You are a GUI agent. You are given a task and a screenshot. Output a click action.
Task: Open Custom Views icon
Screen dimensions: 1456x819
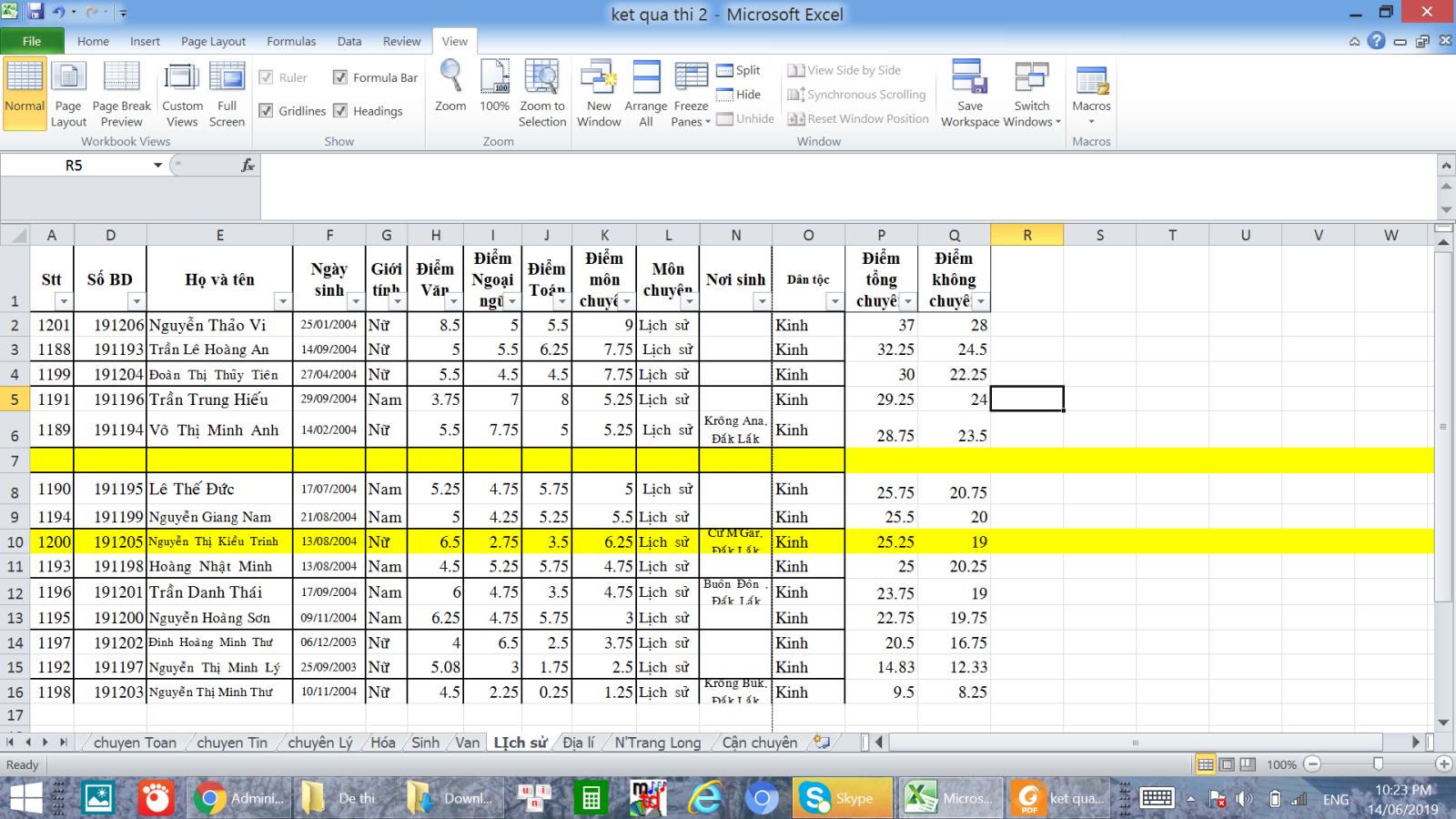pyautogui.click(x=182, y=78)
